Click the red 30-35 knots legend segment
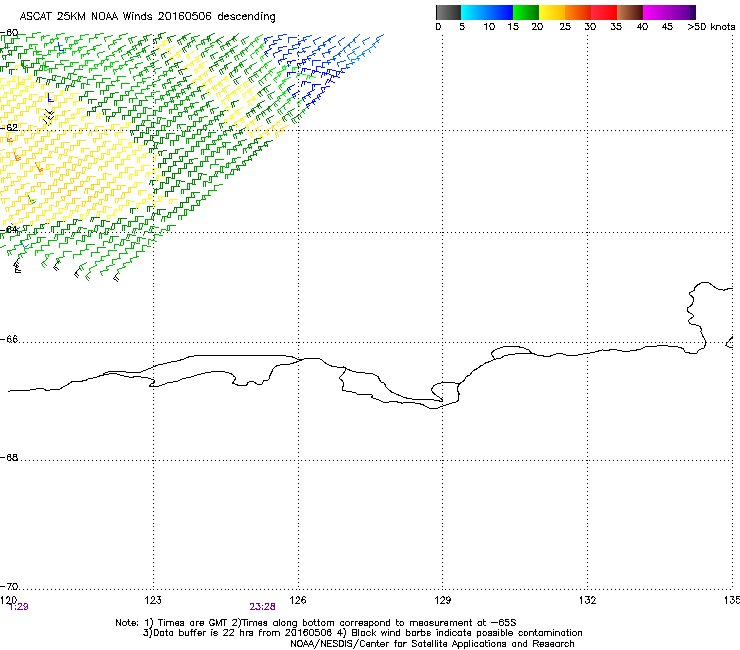The image size is (740, 650). point(604,12)
